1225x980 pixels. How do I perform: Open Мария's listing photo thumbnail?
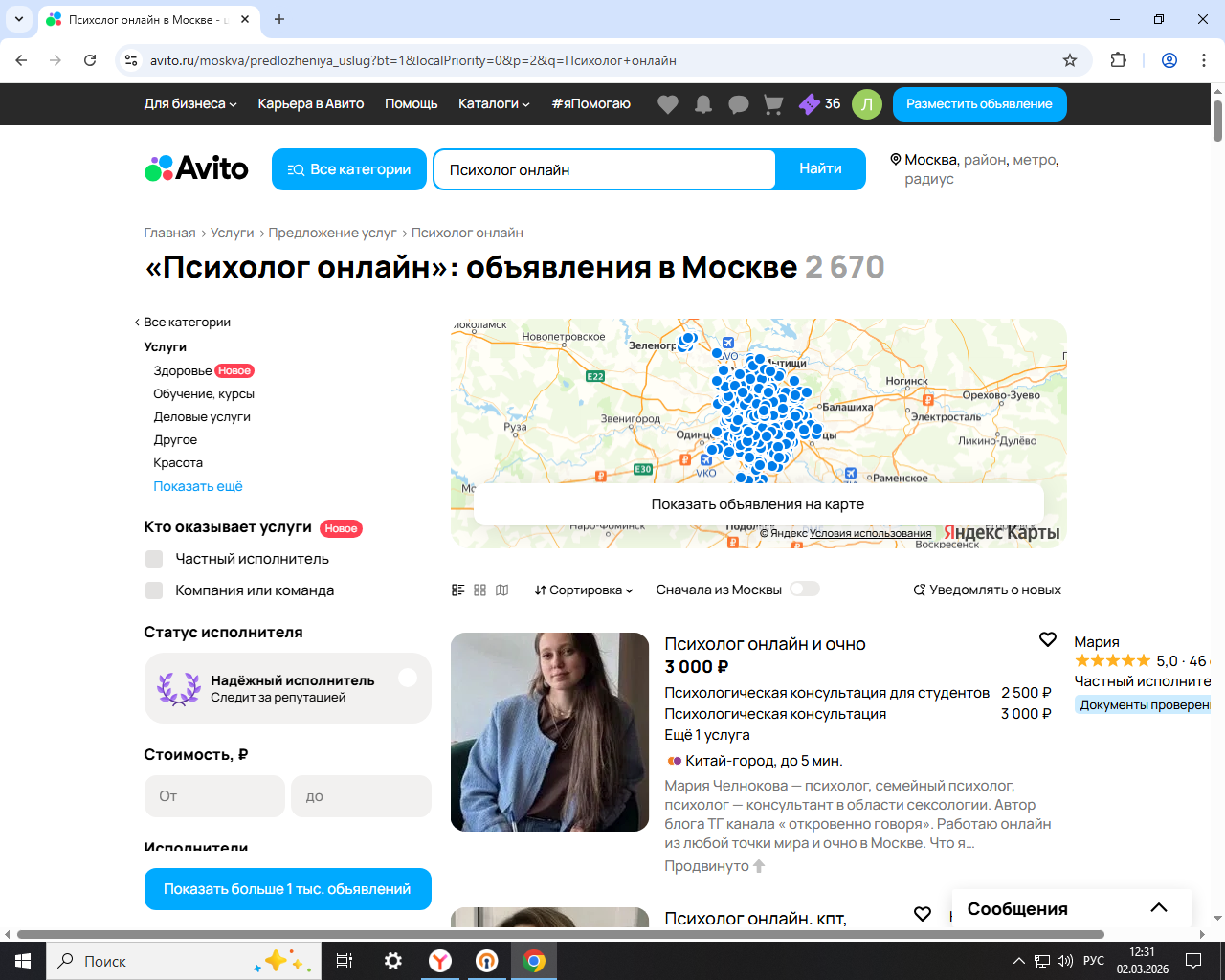[549, 732]
